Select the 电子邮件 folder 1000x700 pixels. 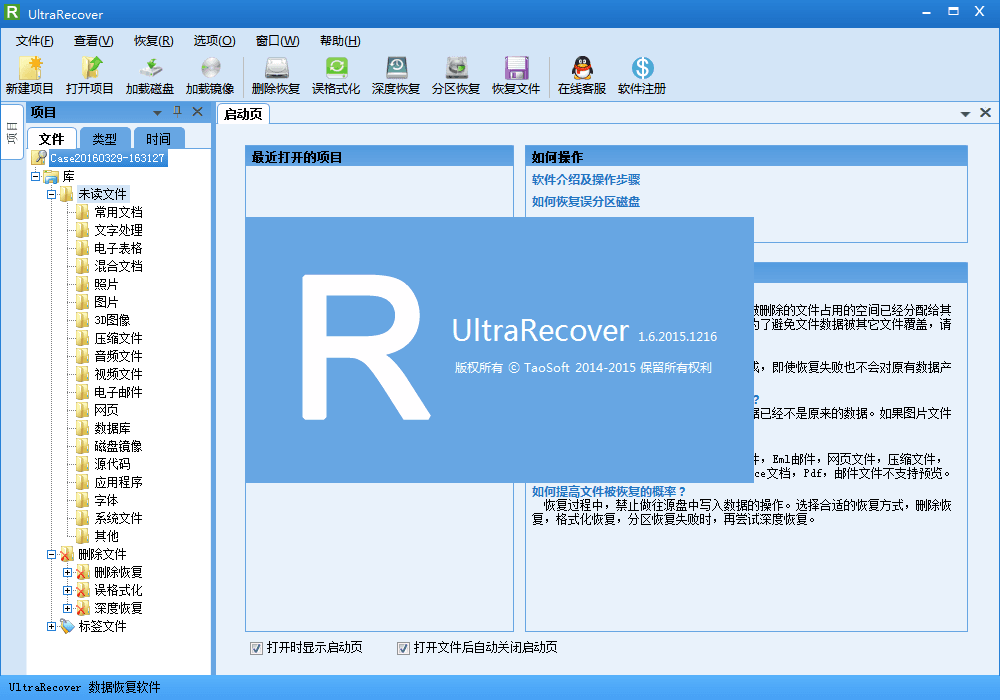click(118, 391)
